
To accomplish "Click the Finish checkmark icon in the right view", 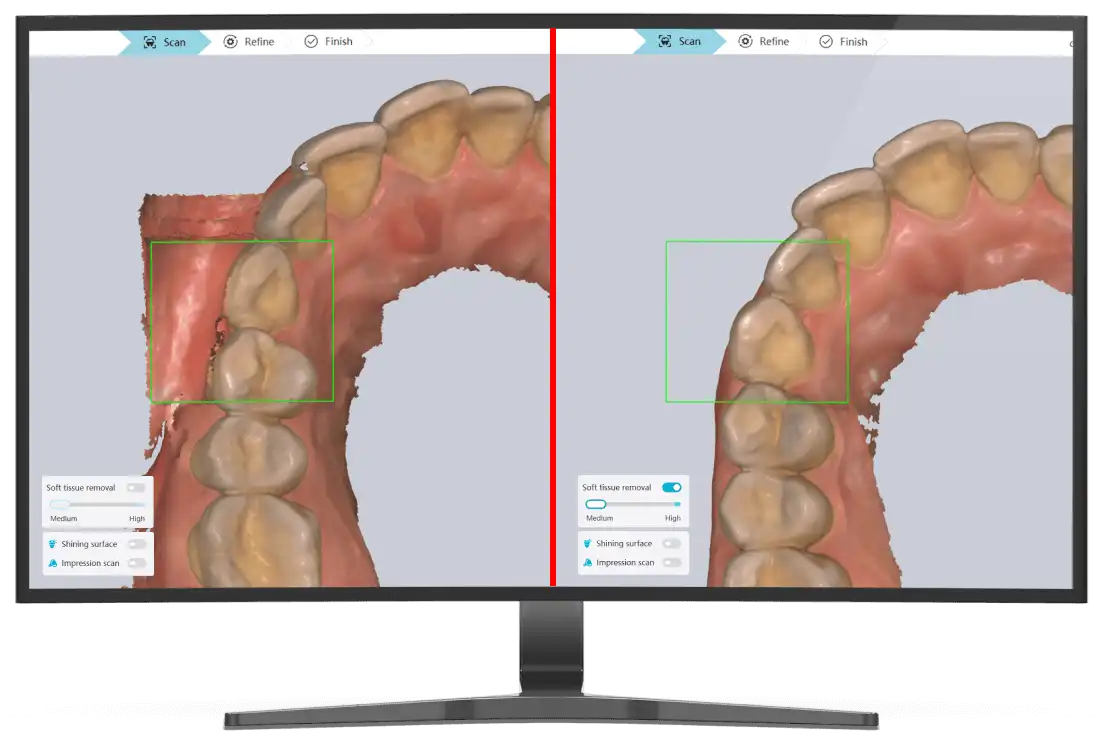I will (826, 42).
